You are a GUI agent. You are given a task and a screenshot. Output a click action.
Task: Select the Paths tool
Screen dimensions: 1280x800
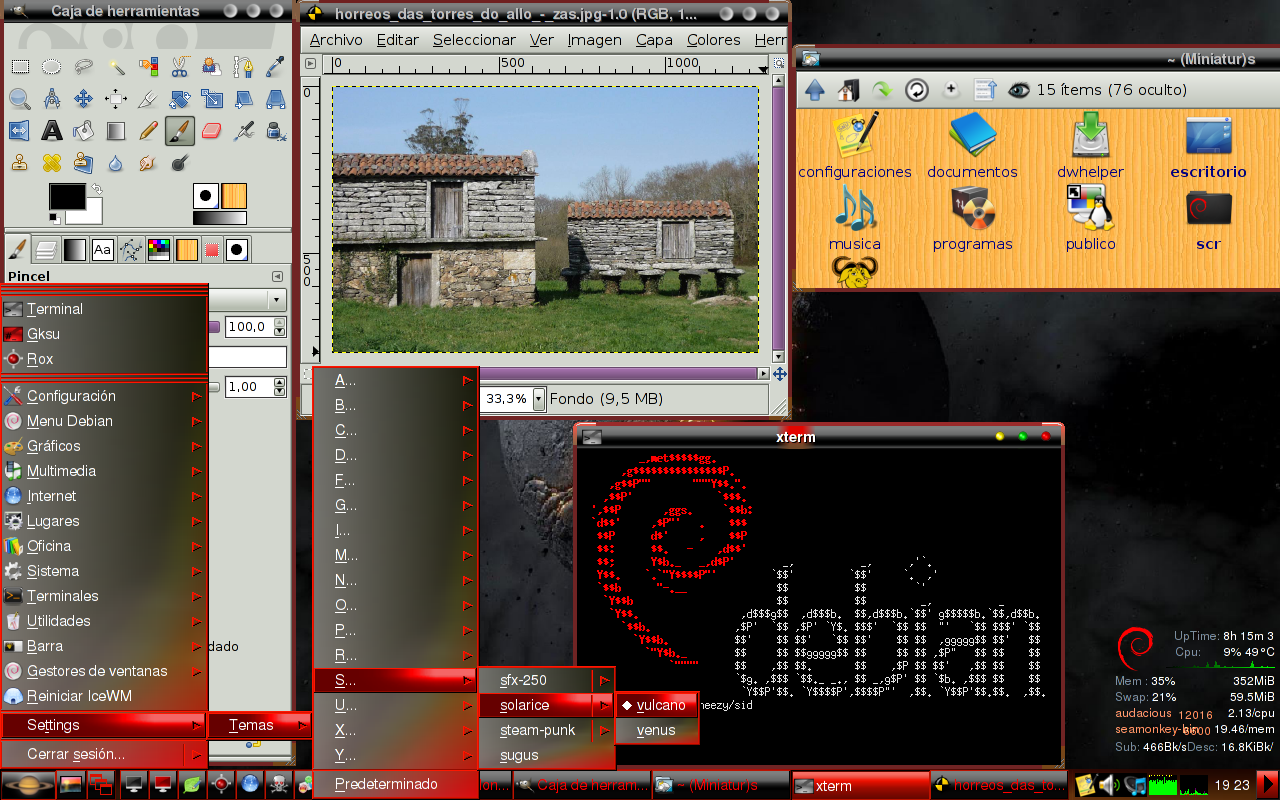[244, 67]
